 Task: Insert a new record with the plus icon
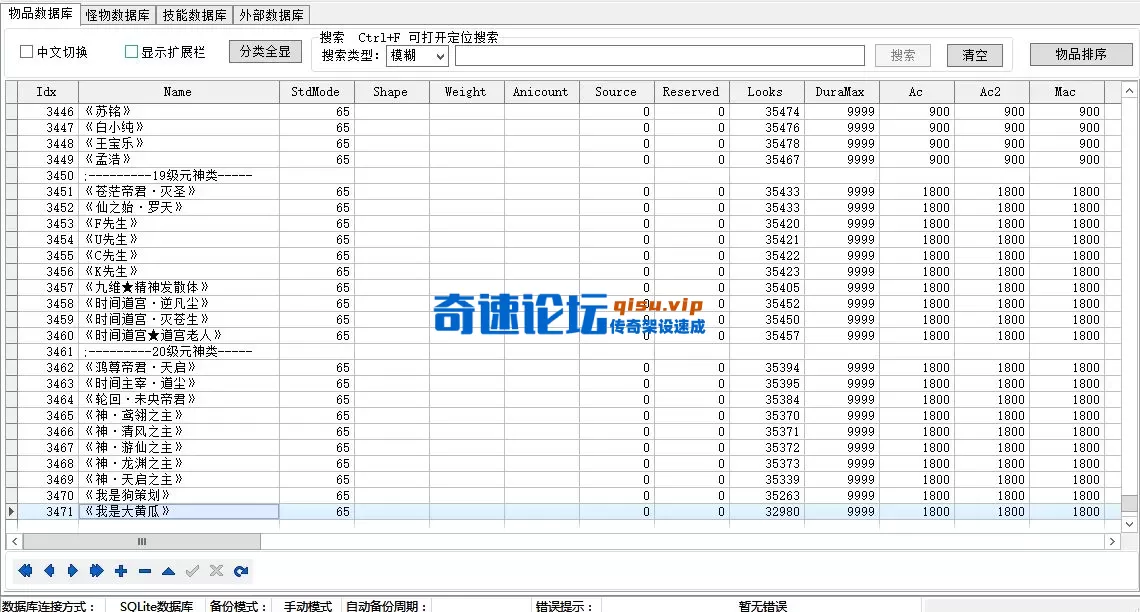coord(120,570)
